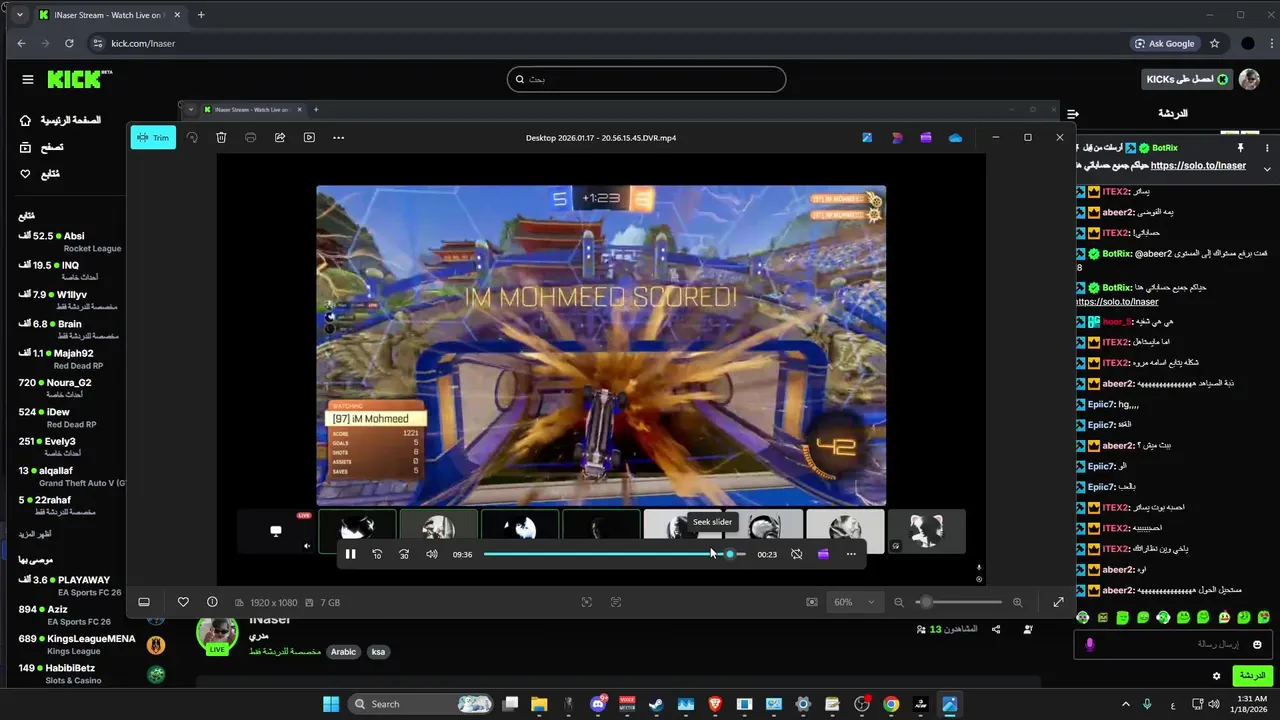The image size is (1280, 720).
Task: Open the Designer icon in Photos title bar
Action: (x=897, y=137)
